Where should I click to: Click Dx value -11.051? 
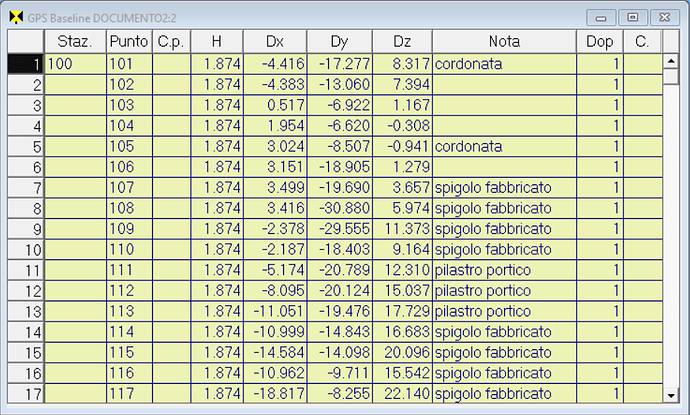pos(275,311)
